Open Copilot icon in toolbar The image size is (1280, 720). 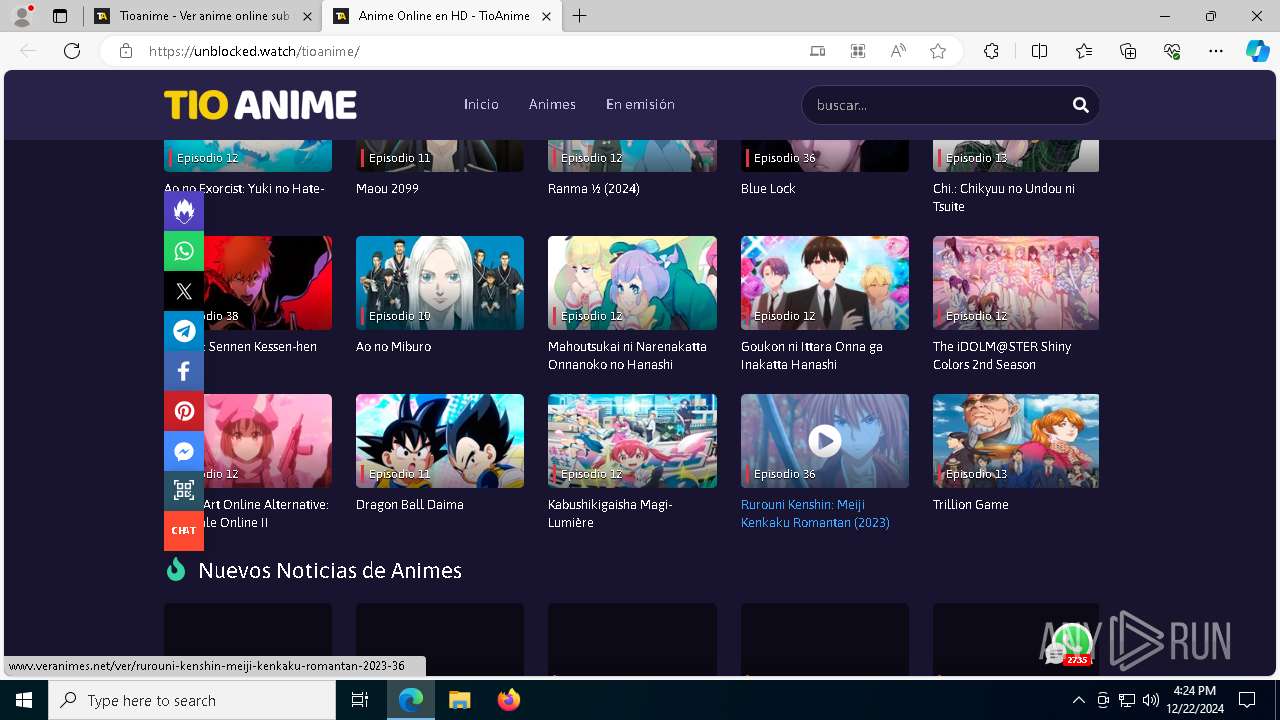1257,51
